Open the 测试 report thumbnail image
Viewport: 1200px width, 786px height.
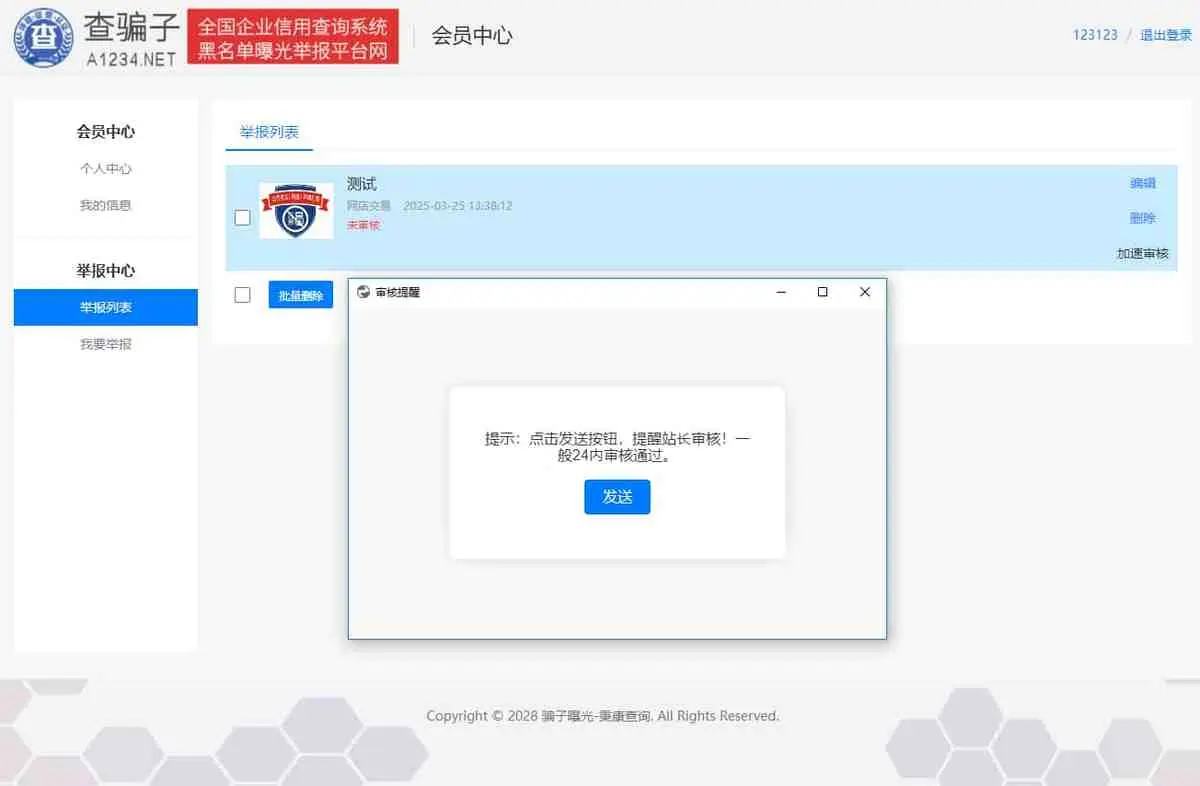click(x=296, y=210)
